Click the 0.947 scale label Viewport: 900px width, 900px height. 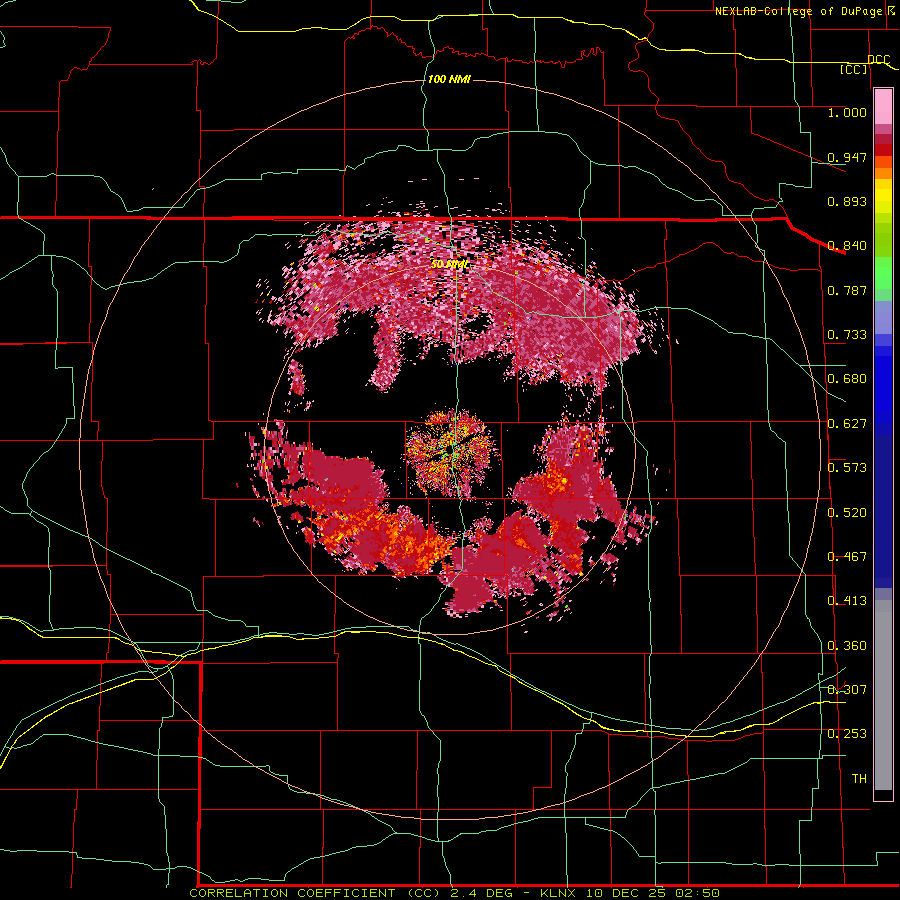(847, 157)
